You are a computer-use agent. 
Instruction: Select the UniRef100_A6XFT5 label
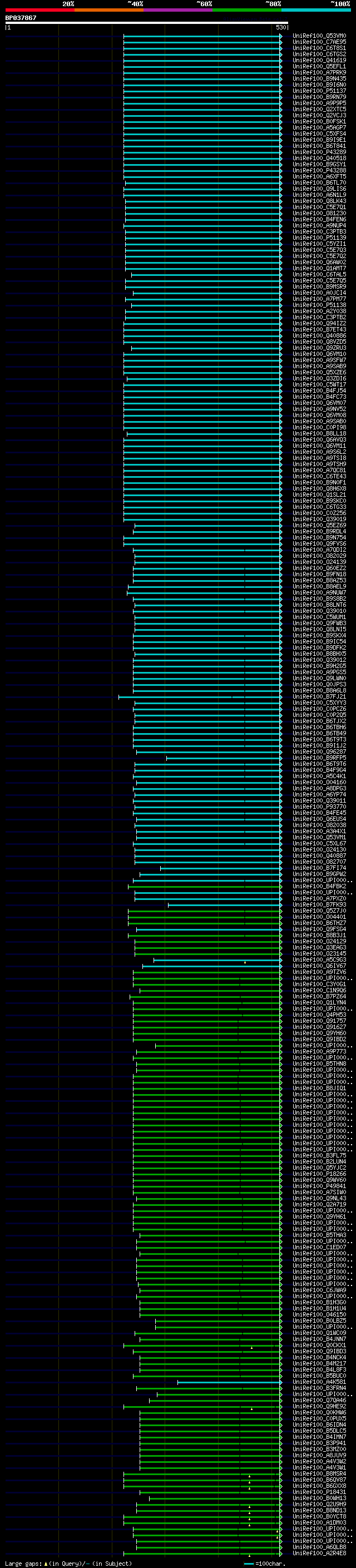pyautogui.click(x=319, y=176)
